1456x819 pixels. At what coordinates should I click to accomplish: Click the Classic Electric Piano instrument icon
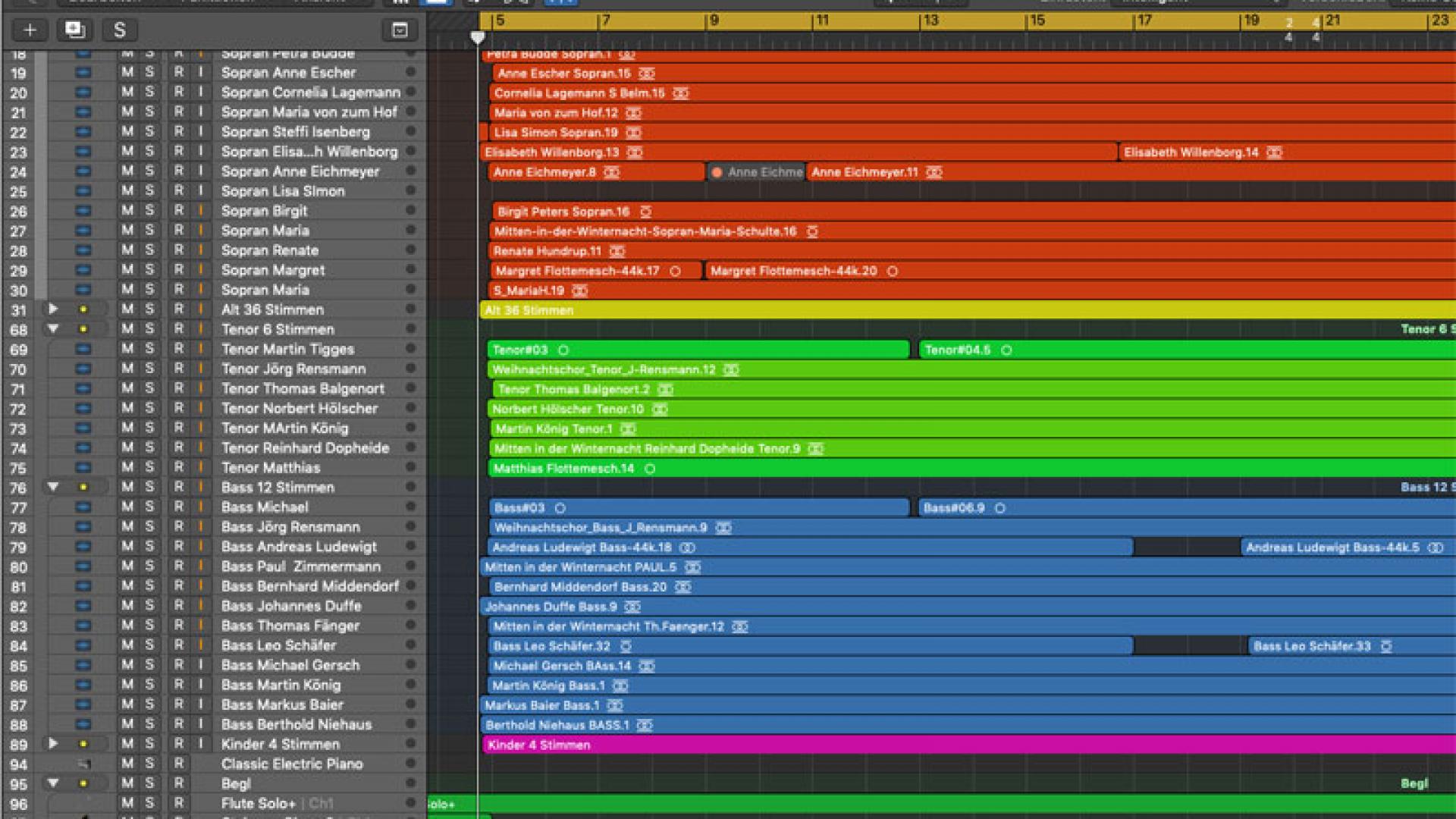point(83,764)
